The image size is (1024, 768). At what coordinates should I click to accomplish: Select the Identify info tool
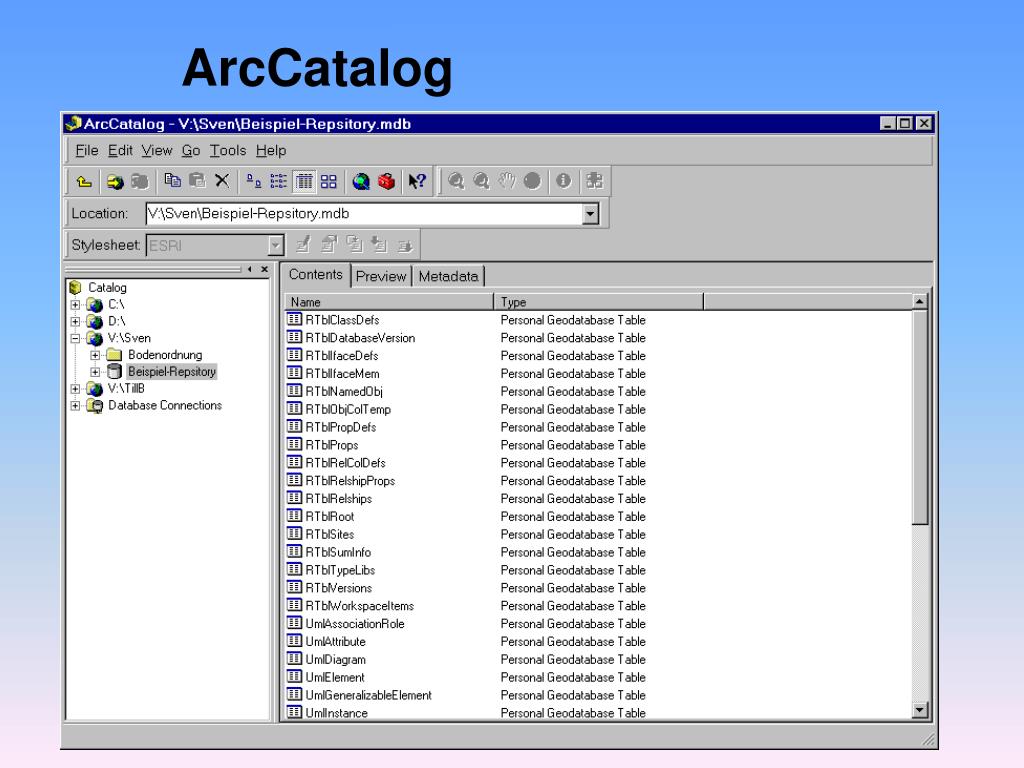click(x=564, y=181)
